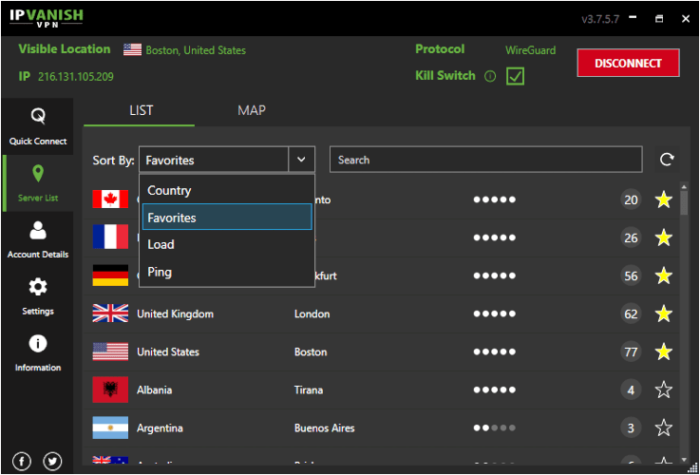Click the red DISCONNECT button
This screenshot has height=475, width=700.
point(628,63)
